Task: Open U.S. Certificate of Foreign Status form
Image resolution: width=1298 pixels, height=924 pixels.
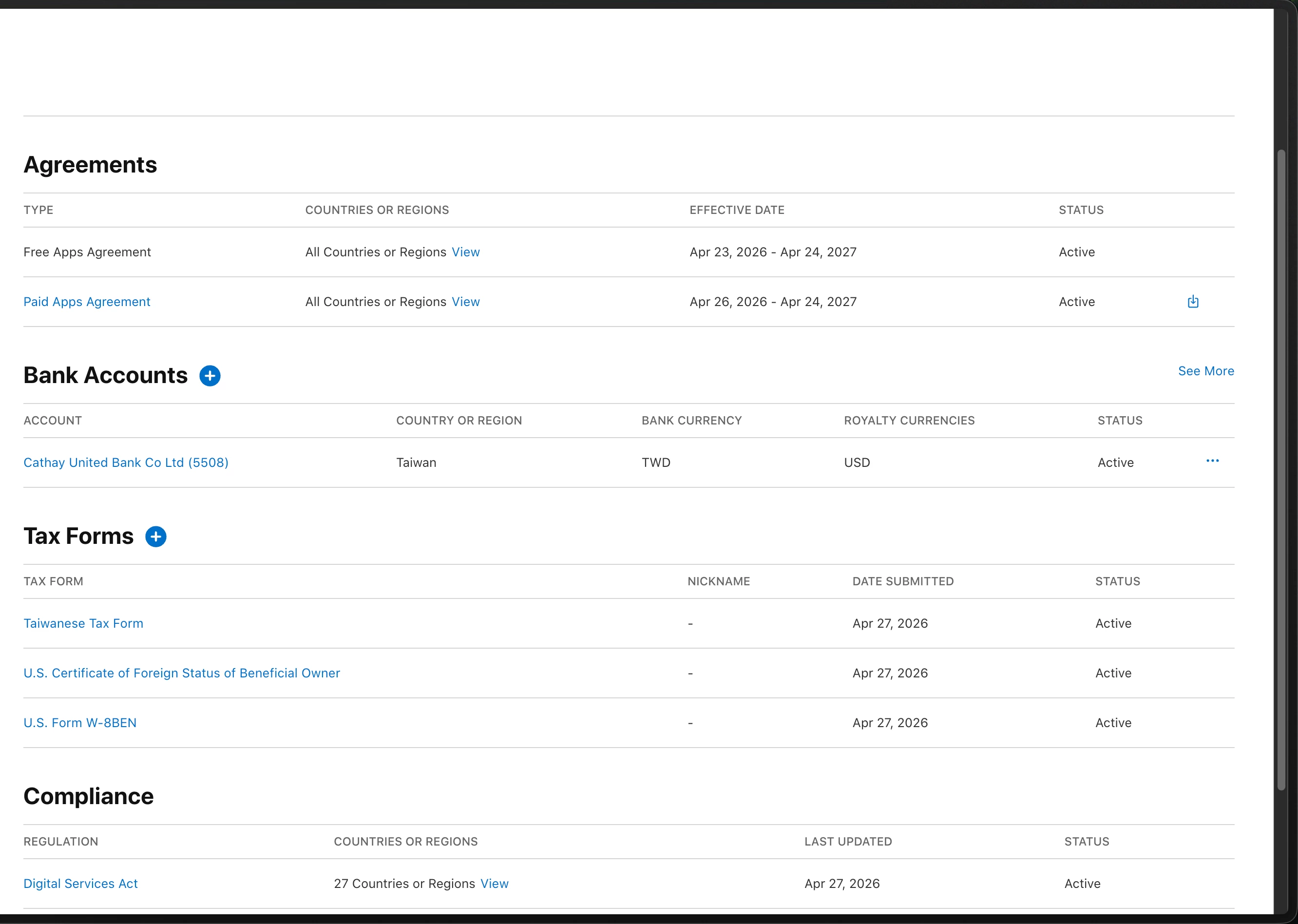Action: click(x=181, y=673)
